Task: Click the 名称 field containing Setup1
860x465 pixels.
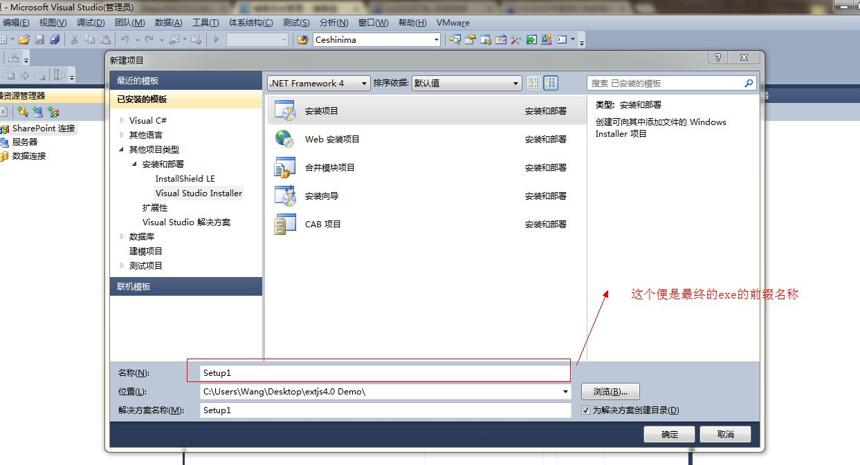Action: click(x=385, y=373)
